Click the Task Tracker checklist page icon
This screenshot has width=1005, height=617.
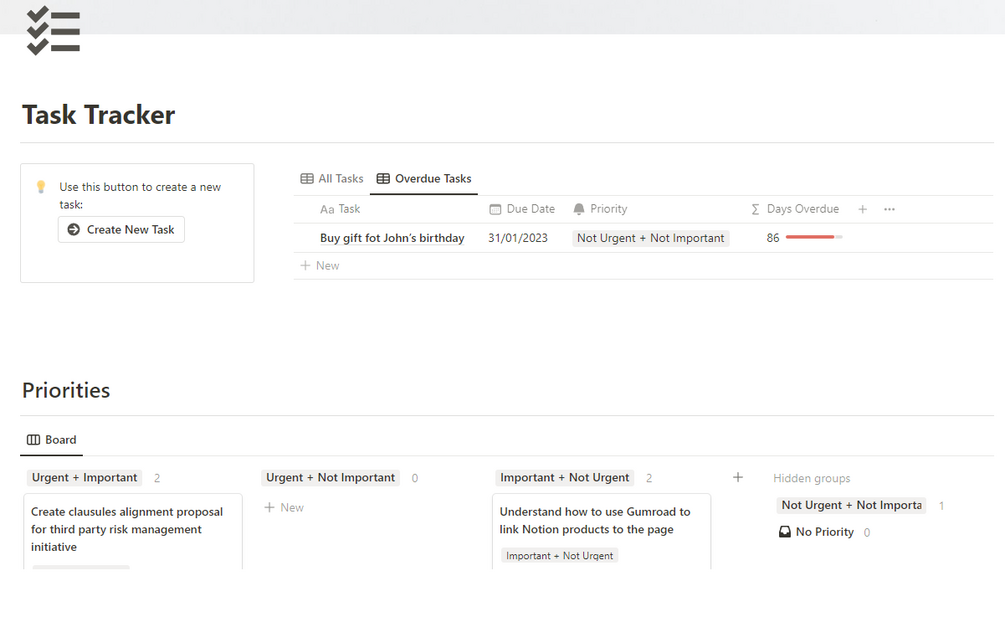point(53,30)
